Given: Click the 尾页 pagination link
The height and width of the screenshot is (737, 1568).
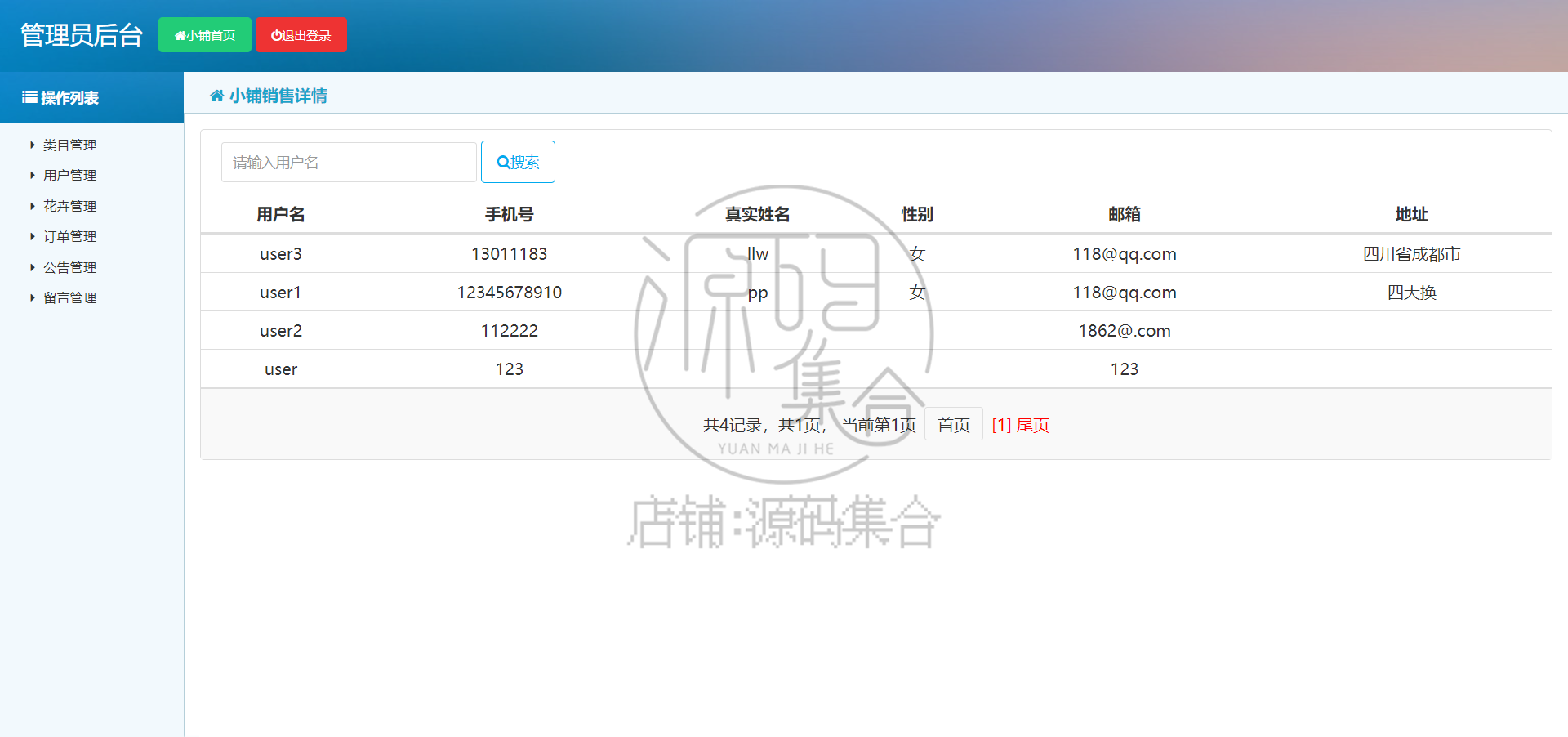Looking at the screenshot, I should point(1033,425).
